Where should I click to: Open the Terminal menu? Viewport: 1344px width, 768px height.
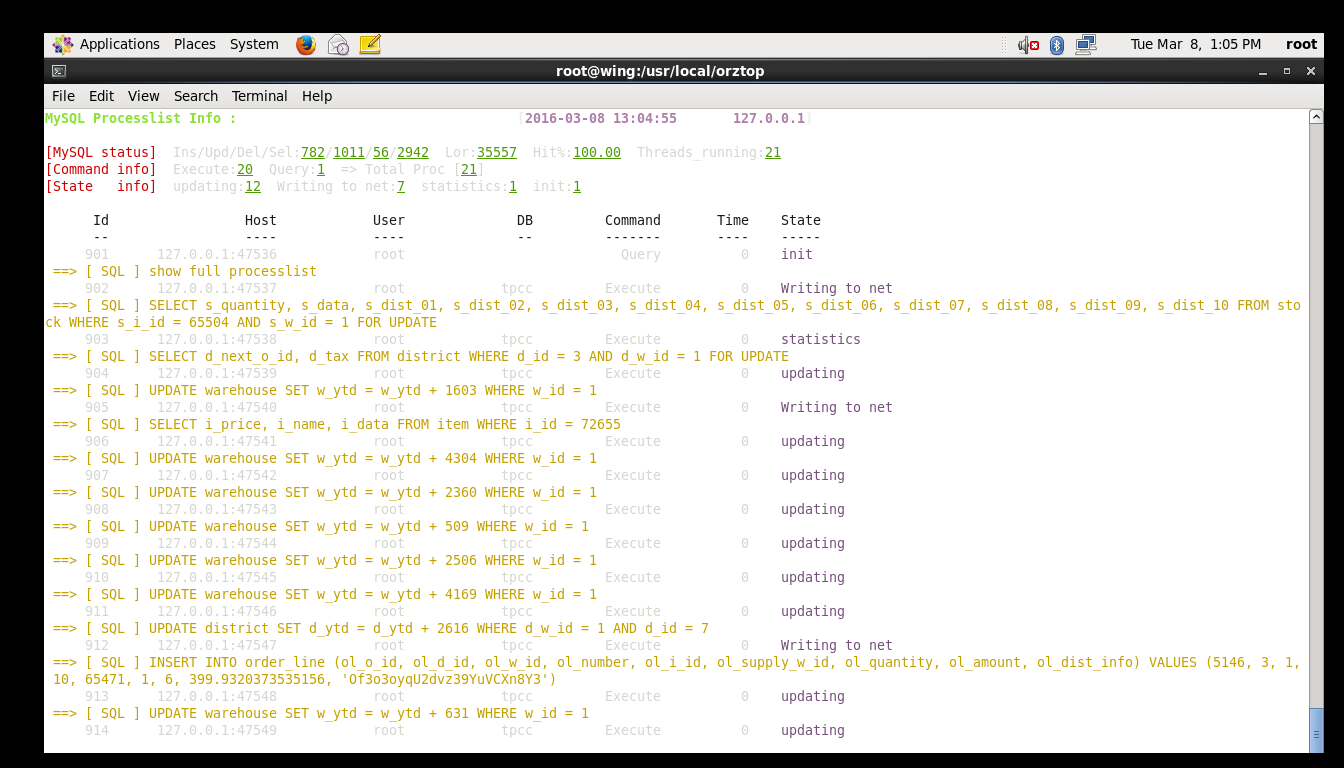(x=260, y=96)
